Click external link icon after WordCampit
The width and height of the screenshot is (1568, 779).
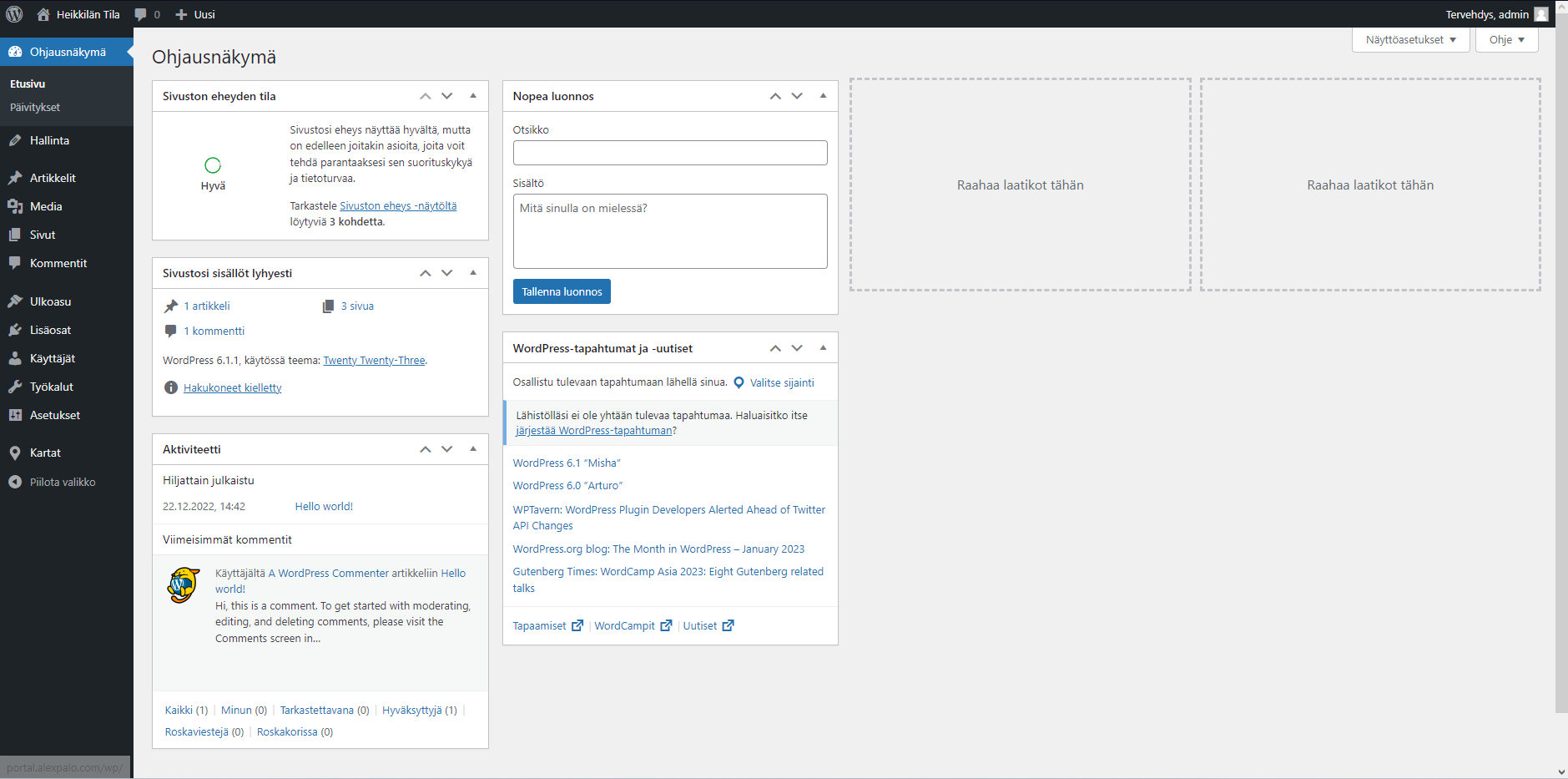click(666, 625)
